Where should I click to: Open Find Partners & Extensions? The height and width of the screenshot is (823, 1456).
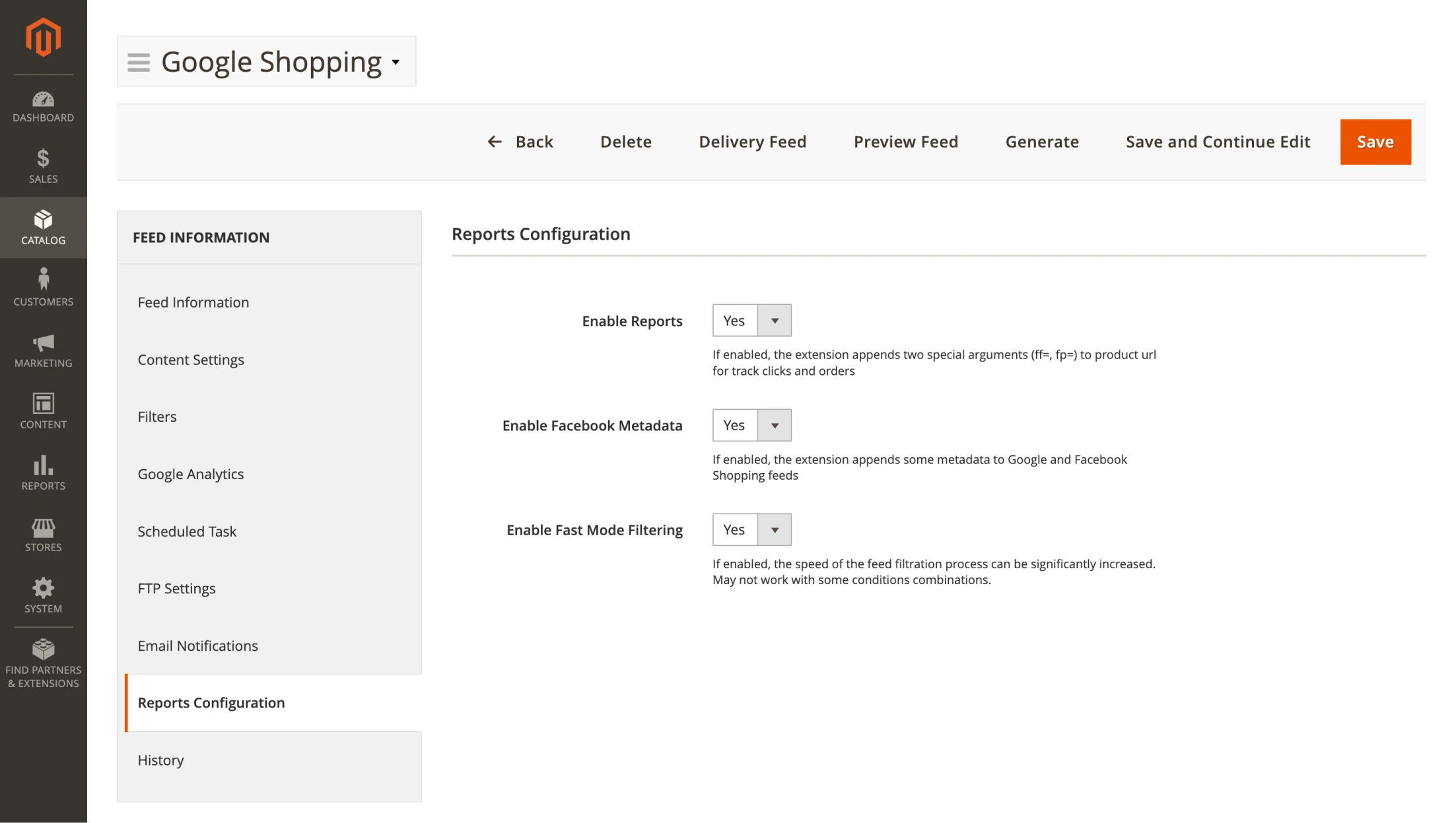coord(43,660)
